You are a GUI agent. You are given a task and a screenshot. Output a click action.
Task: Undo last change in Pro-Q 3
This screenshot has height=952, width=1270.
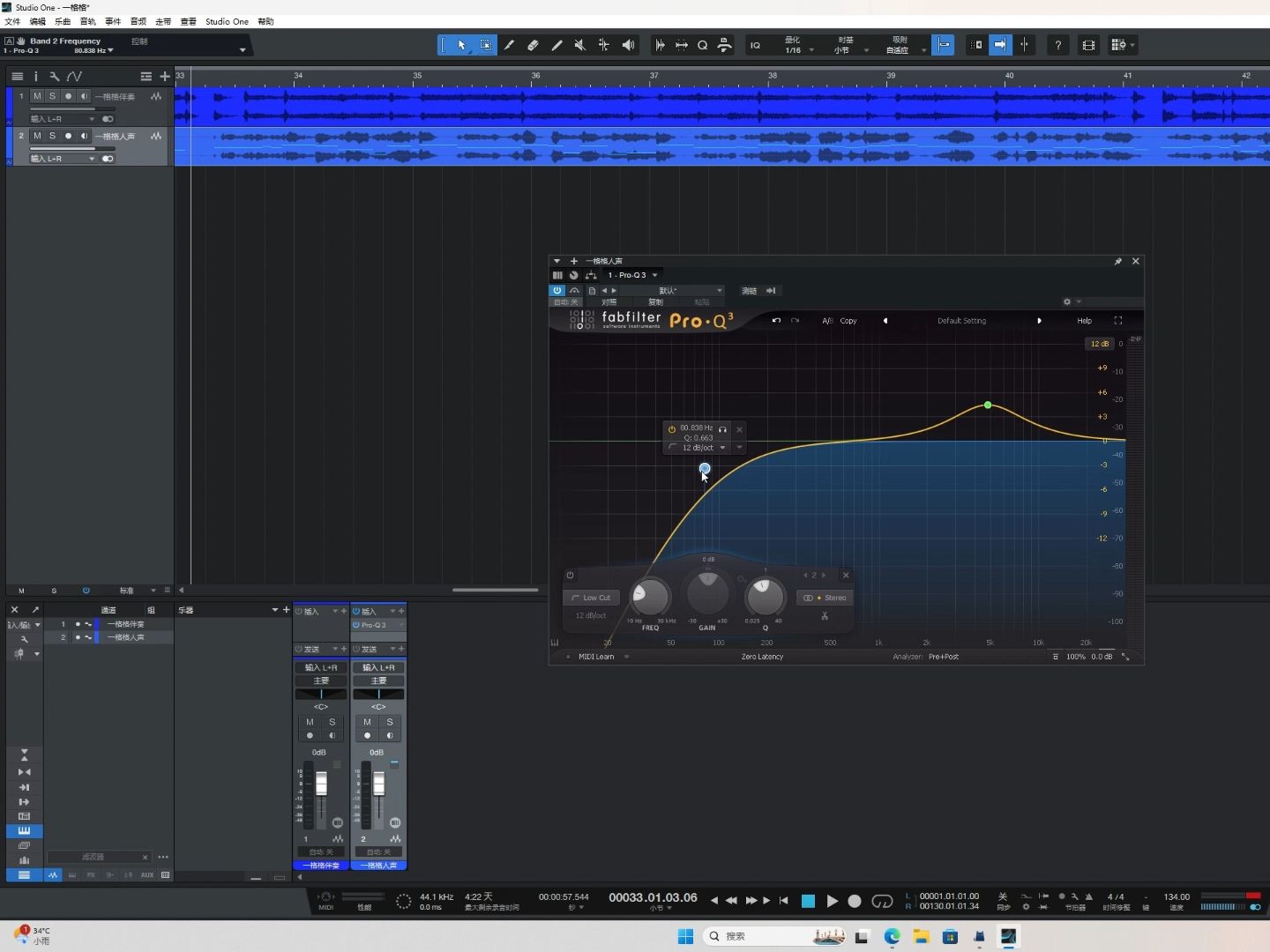point(776,321)
